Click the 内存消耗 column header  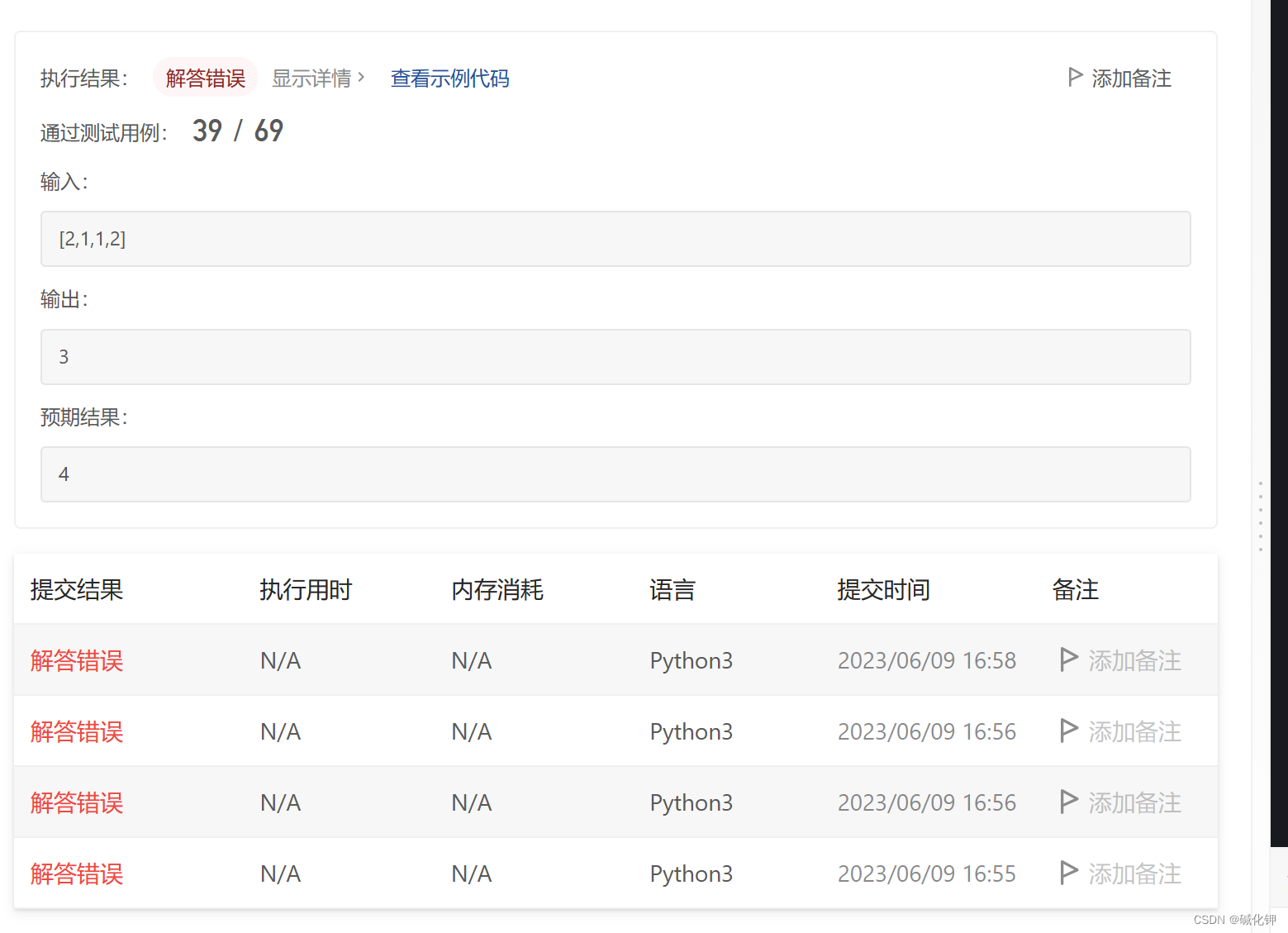[497, 589]
